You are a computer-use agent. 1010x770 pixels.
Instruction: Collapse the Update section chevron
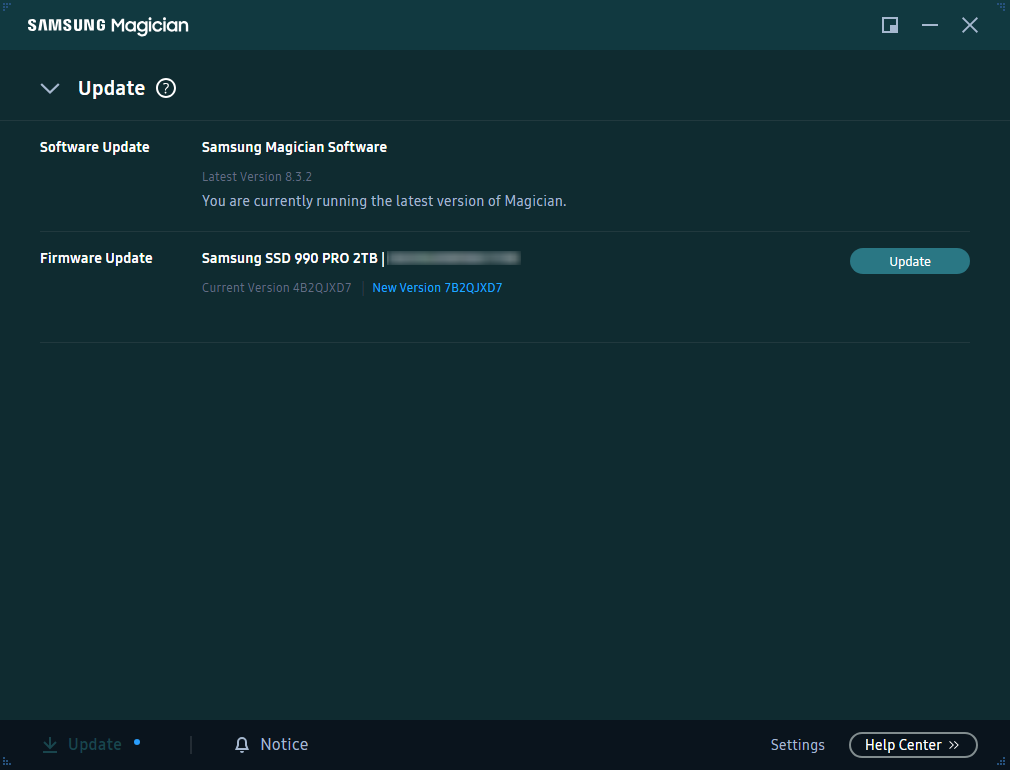coord(50,88)
